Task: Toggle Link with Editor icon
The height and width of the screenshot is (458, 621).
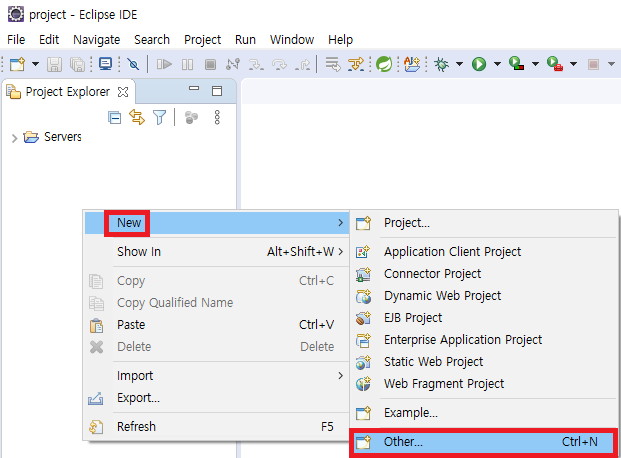Action: click(x=137, y=117)
